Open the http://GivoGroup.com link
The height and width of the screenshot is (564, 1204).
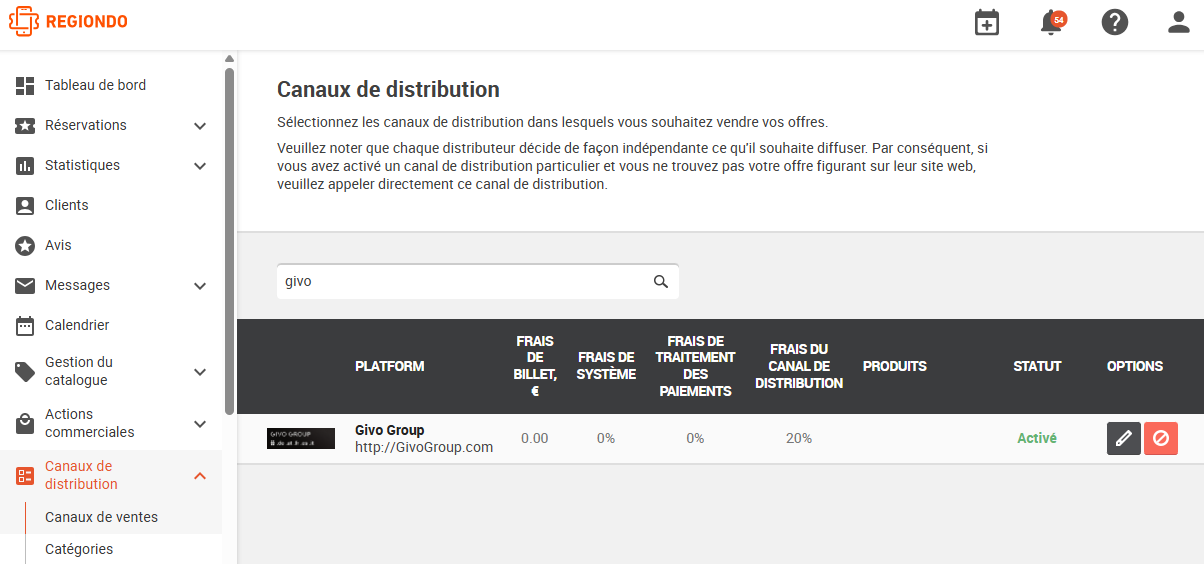(424, 447)
